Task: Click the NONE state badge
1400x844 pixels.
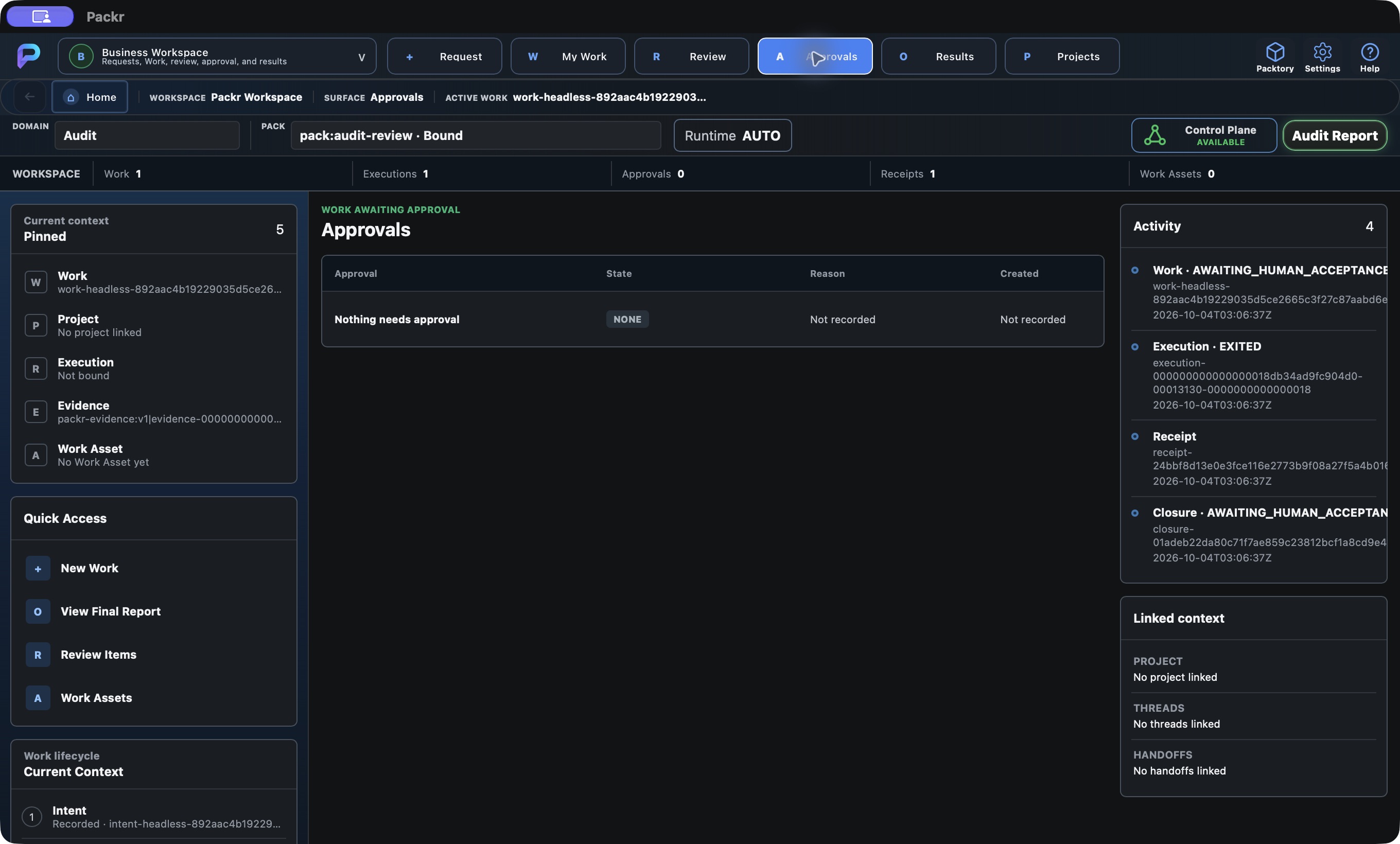Action: (x=627, y=319)
